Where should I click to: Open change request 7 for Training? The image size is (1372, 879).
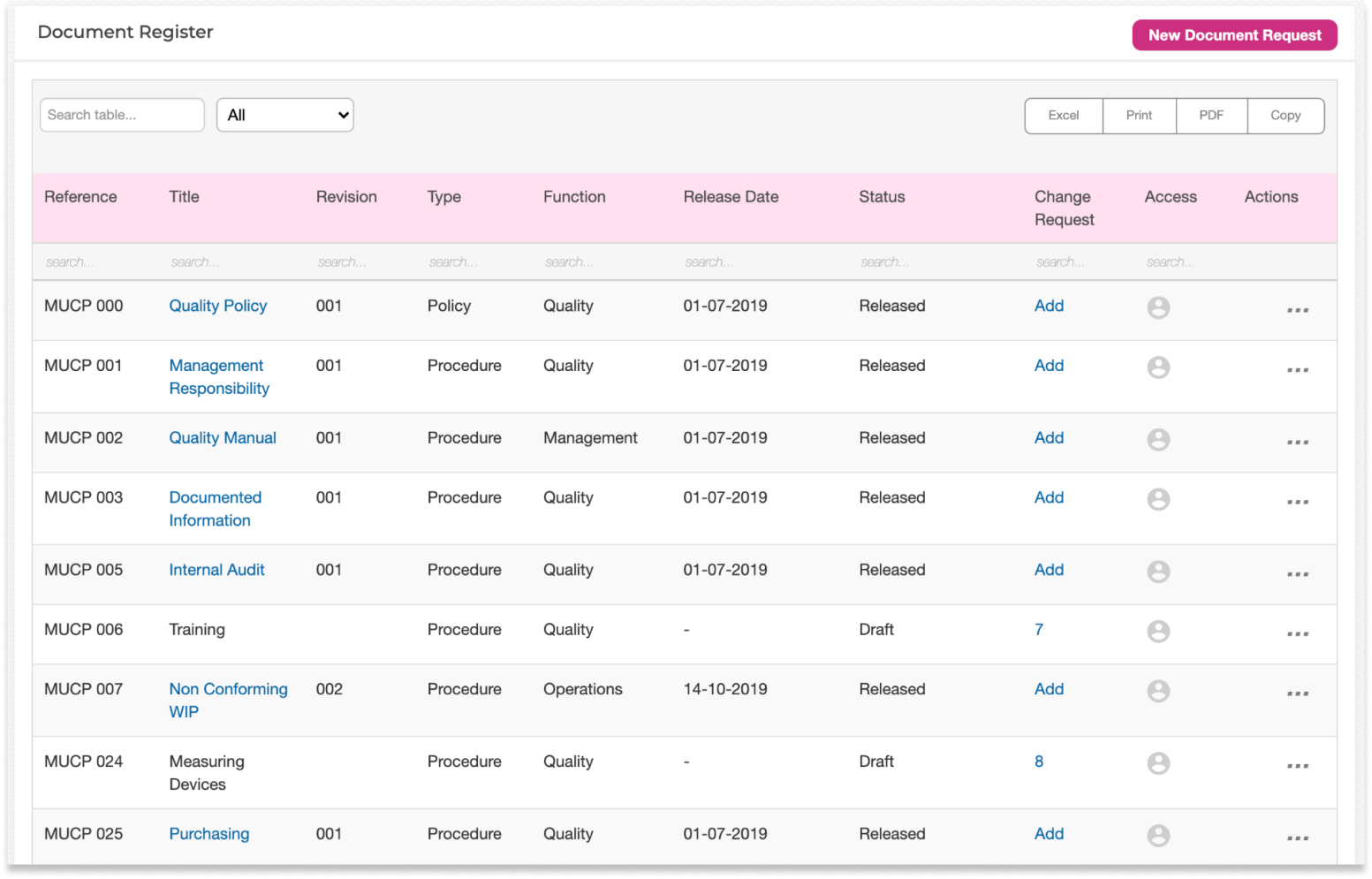pyautogui.click(x=1039, y=630)
